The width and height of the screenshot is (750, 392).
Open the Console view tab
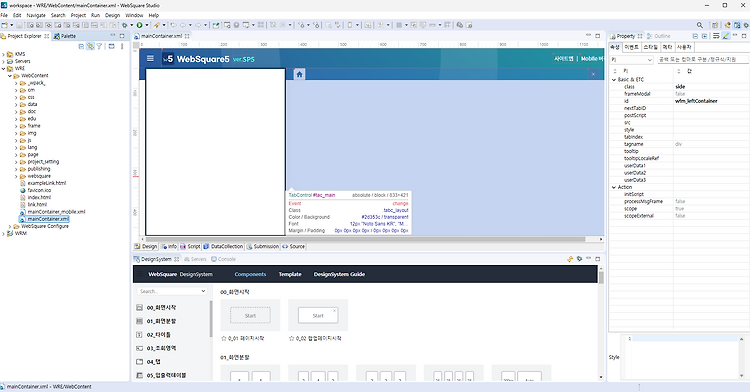[223, 259]
